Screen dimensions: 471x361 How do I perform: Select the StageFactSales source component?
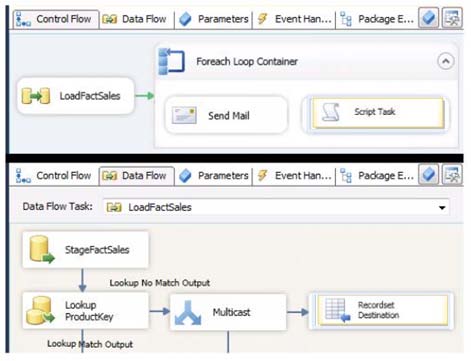click(85, 250)
